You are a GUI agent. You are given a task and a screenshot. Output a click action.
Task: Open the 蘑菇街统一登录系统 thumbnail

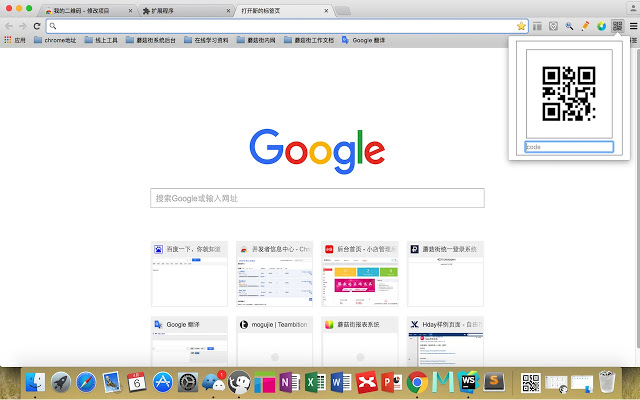[x=445, y=273]
